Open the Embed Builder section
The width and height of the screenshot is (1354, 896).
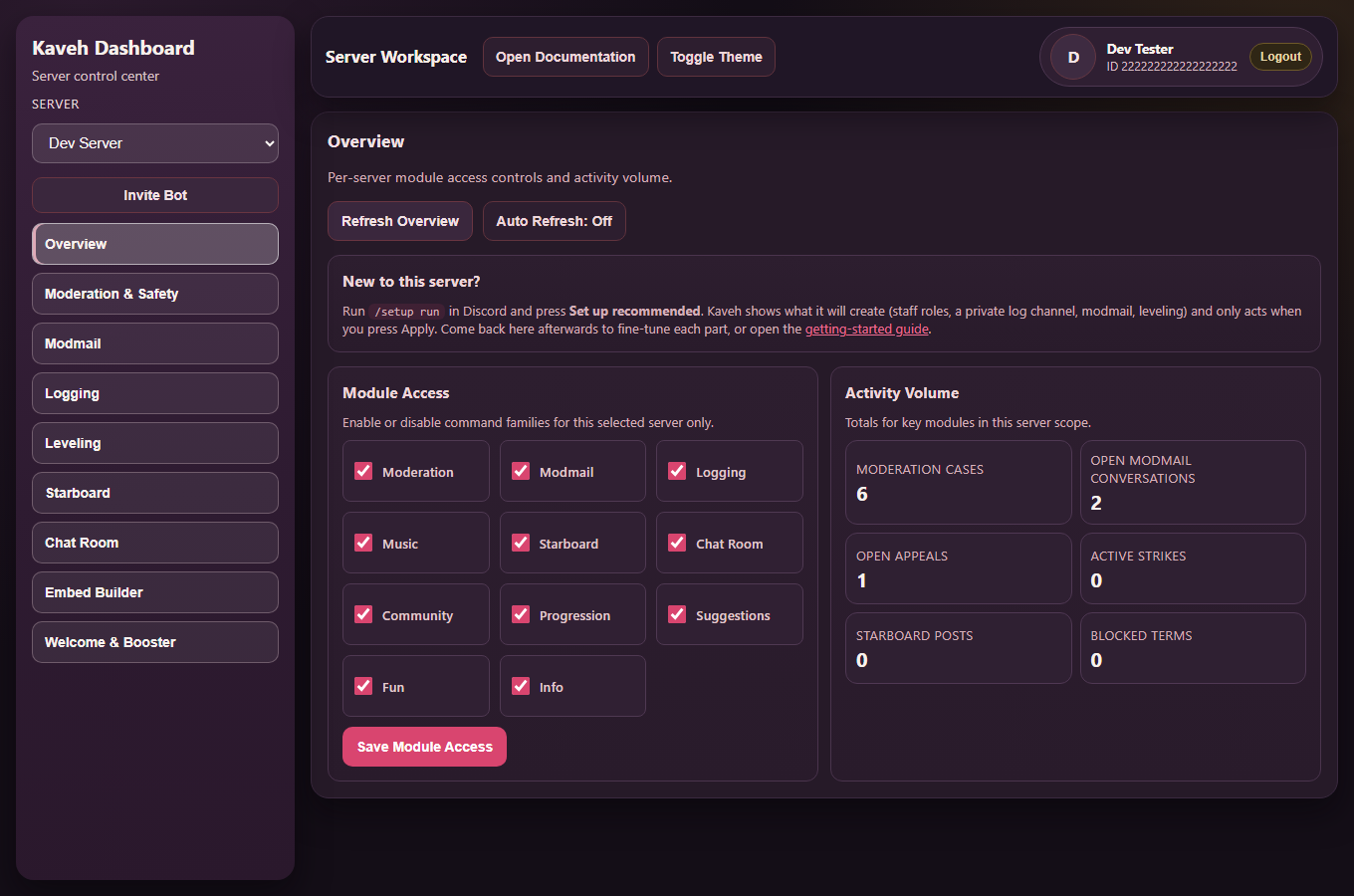pyautogui.click(x=155, y=592)
